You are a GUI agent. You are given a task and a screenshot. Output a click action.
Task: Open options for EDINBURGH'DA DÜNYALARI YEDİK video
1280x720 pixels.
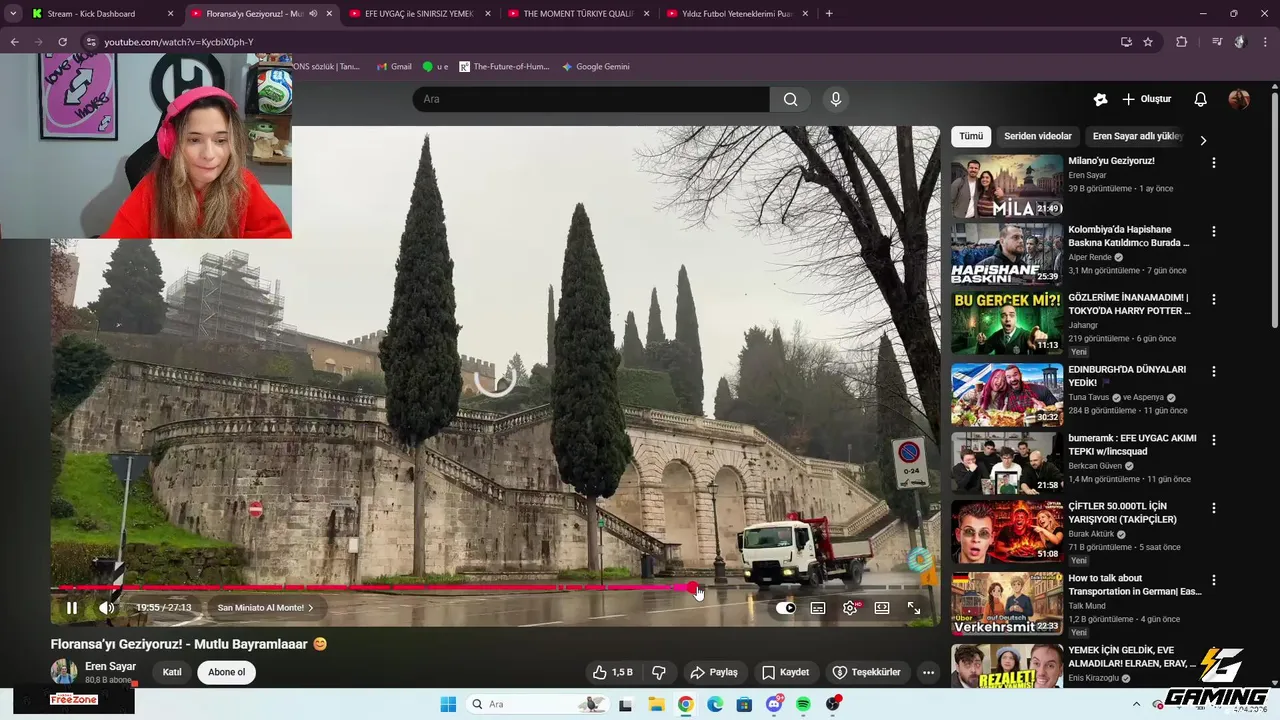1214,371
